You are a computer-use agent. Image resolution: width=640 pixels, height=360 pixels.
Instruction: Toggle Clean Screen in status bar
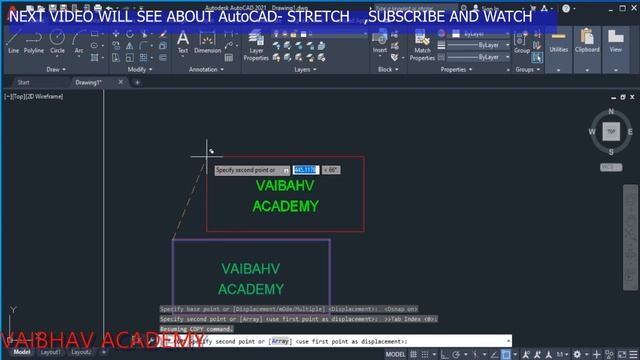tap(622, 354)
